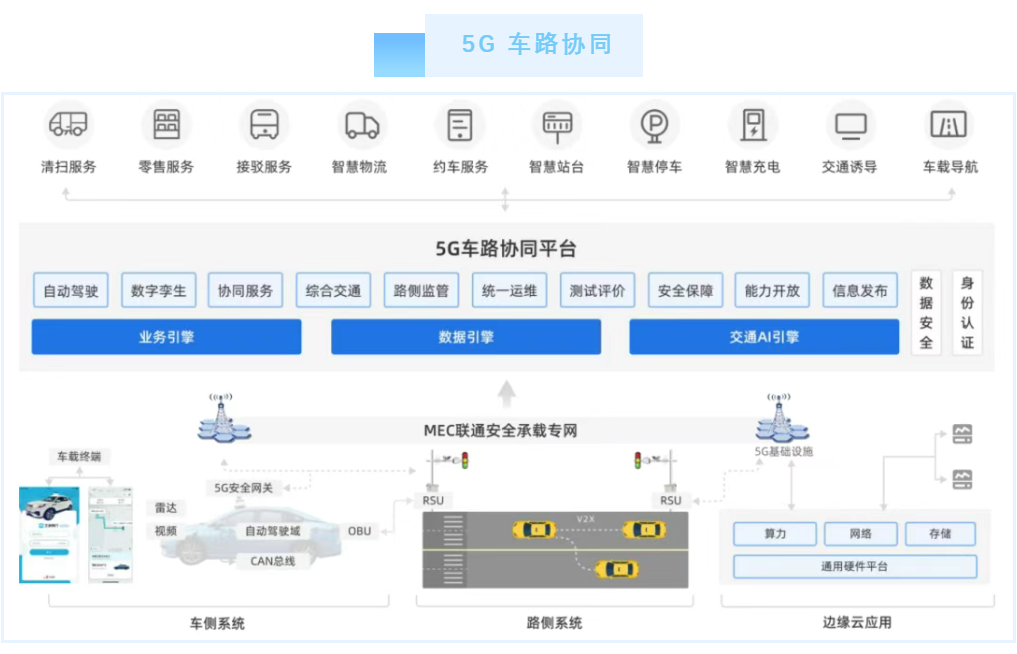Click the 交通AI引擎 bar
Image resolution: width=1017 pixels, height=654 pixels.
pyautogui.click(x=764, y=337)
